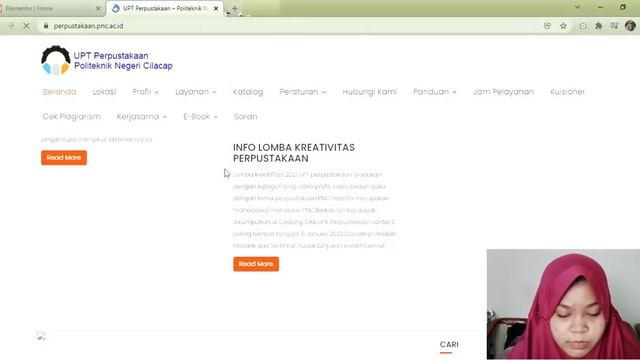This screenshot has height=360, width=640.
Task: Restore down the Chrome window
Action: (x=622, y=7)
